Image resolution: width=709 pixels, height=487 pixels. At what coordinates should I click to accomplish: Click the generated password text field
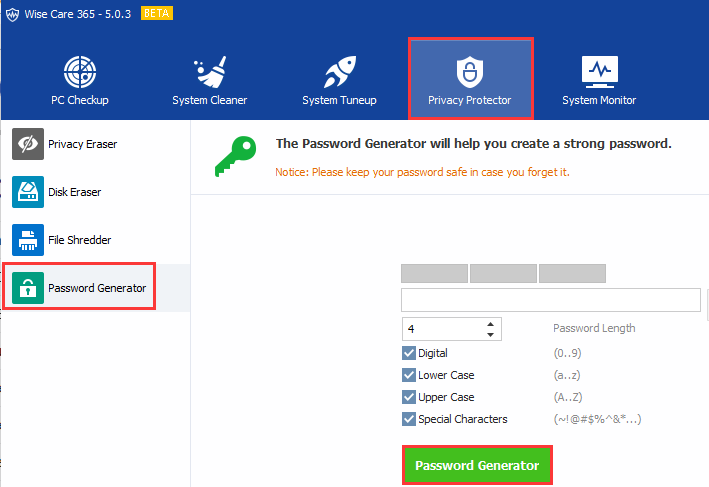tap(551, 300)
